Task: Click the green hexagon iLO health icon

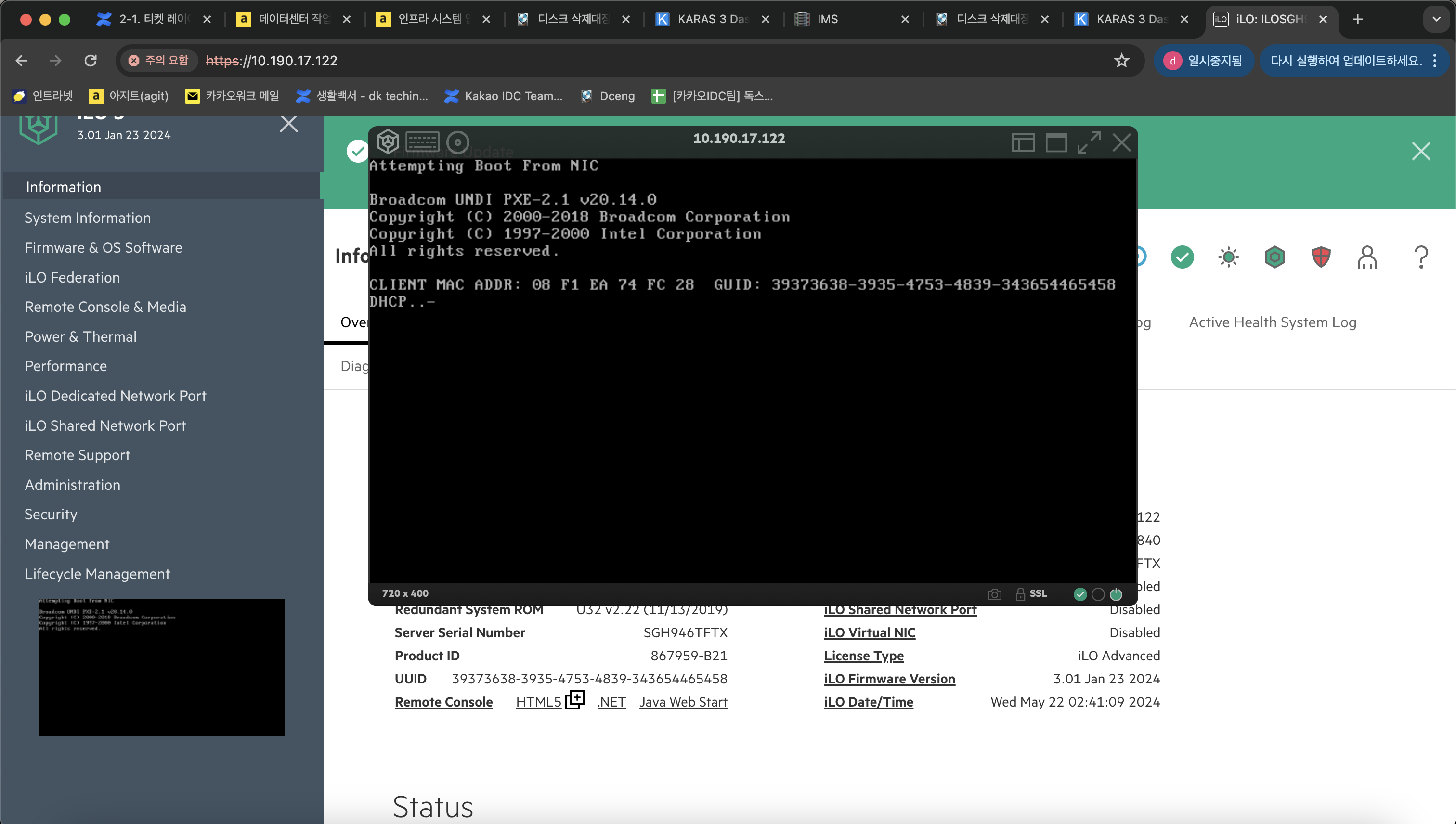Action: [x=1274, y=257]
